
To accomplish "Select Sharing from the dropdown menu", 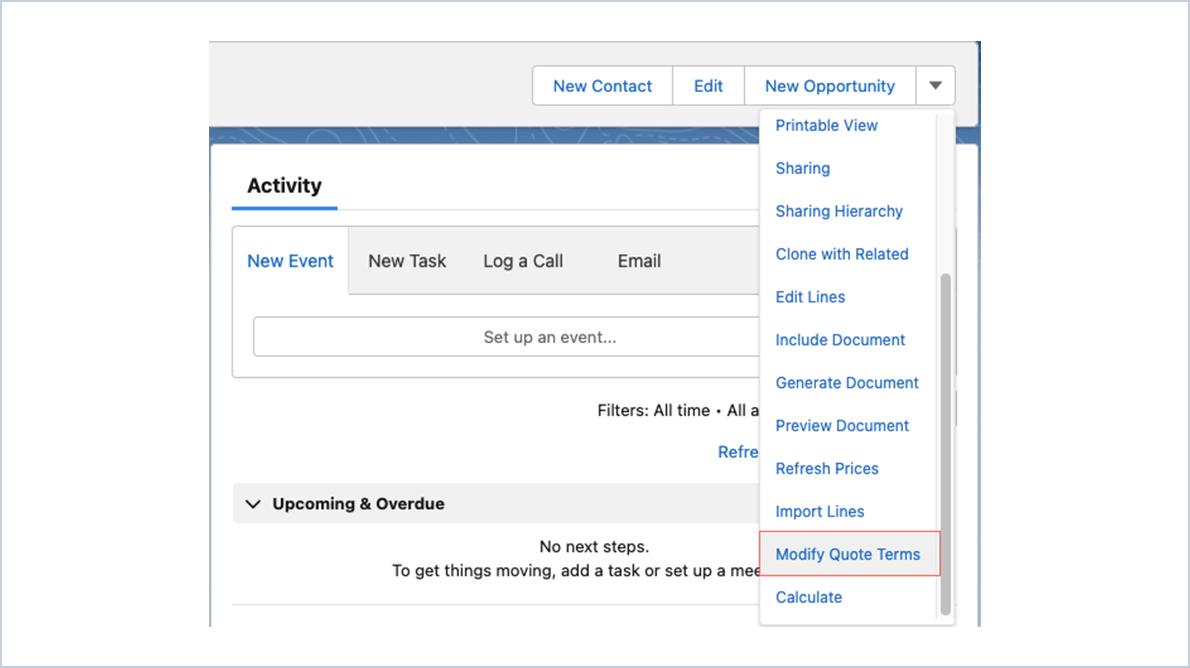I will pyautogui.click(x=802, y=168).
